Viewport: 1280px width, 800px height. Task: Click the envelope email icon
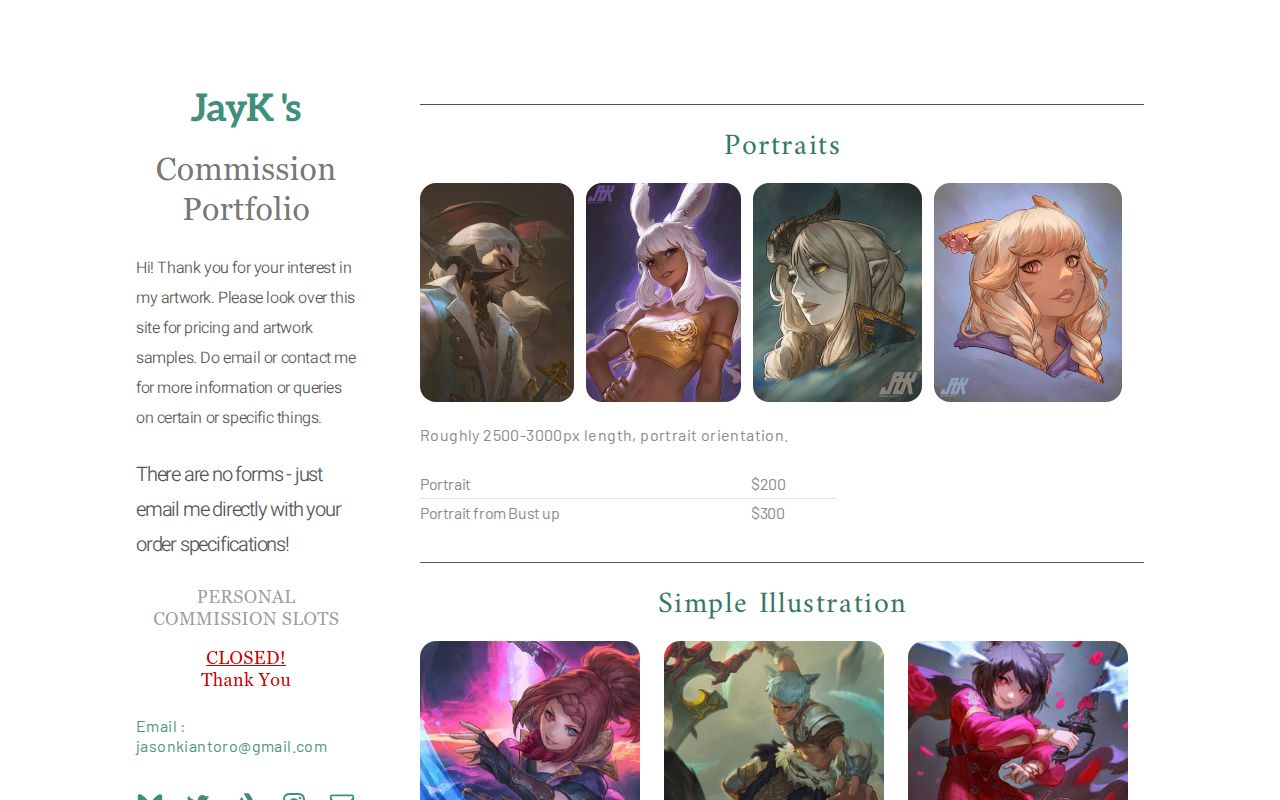[x=342, y=796]
